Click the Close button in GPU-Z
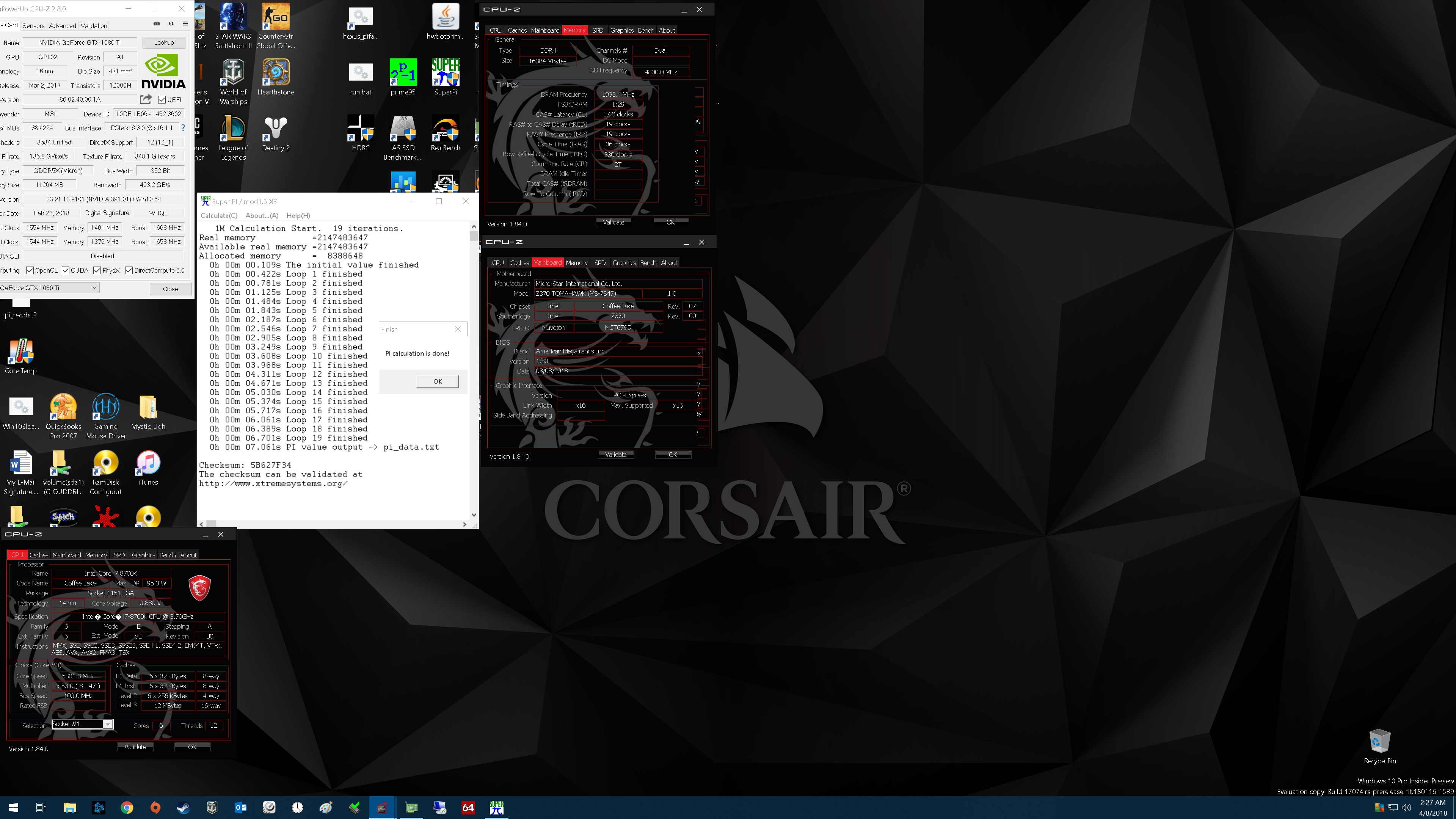The image size is (1456, 819). (171, 289)
